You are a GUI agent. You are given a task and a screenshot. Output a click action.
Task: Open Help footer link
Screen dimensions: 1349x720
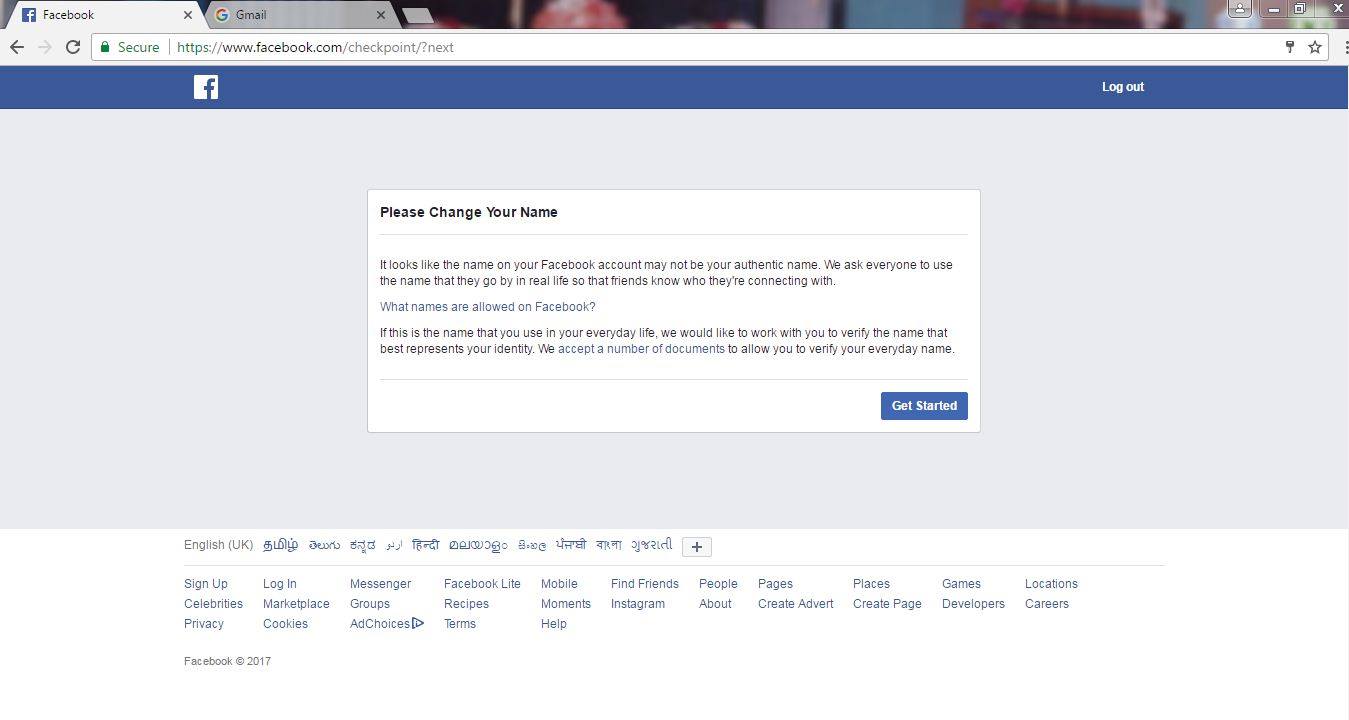(554, 624)
